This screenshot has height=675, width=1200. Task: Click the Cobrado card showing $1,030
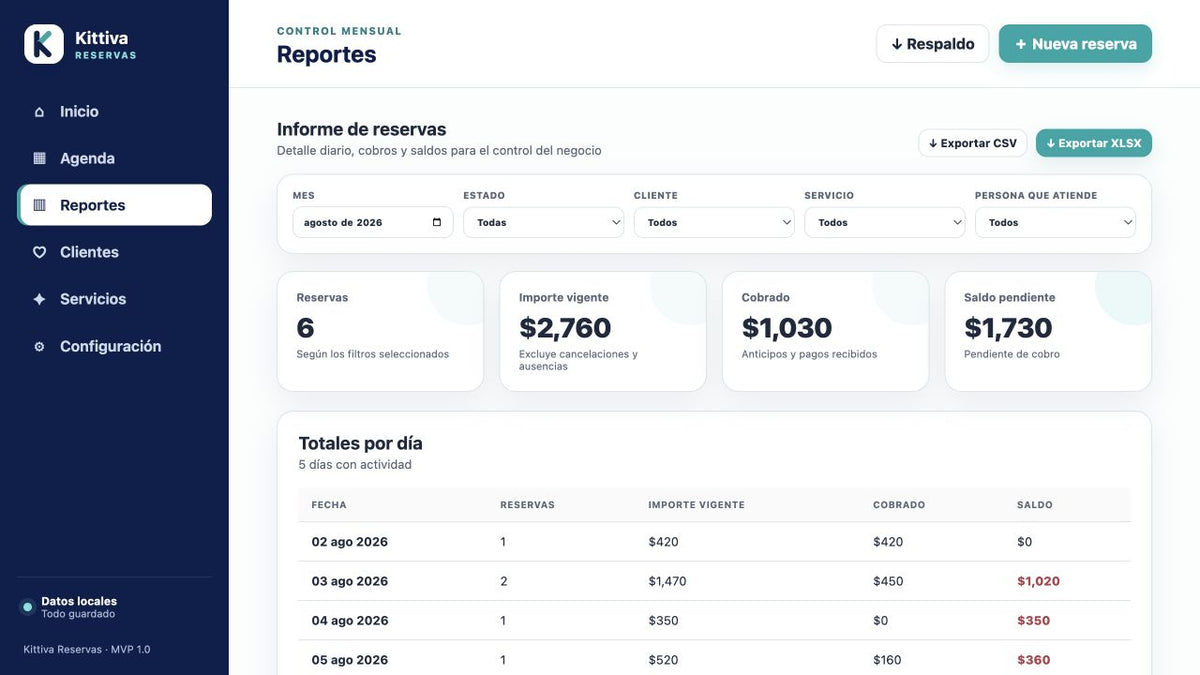tap(825, 331)
